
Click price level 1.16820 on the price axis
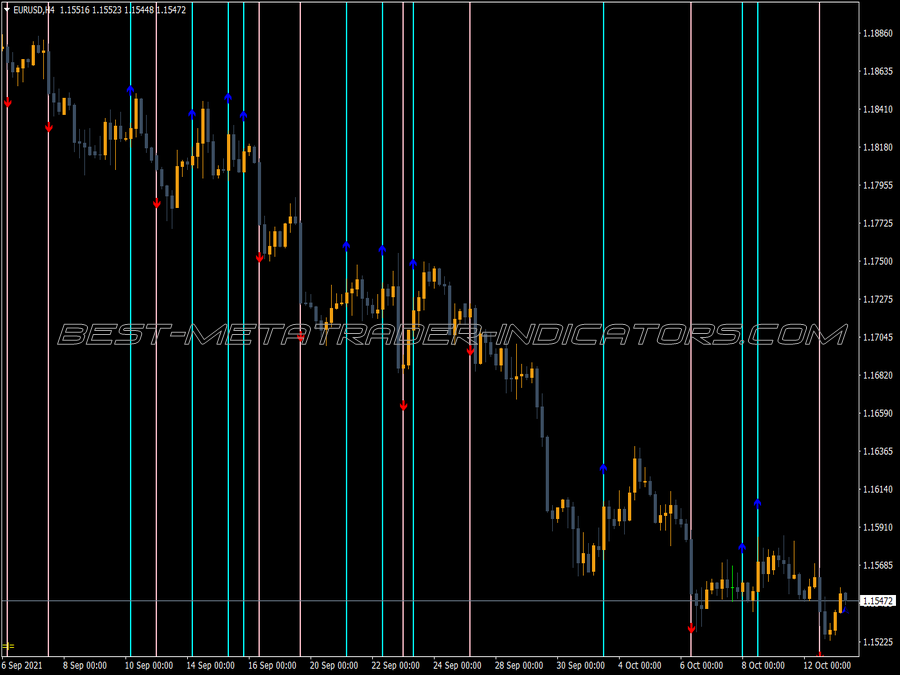[x=878, y=375]
